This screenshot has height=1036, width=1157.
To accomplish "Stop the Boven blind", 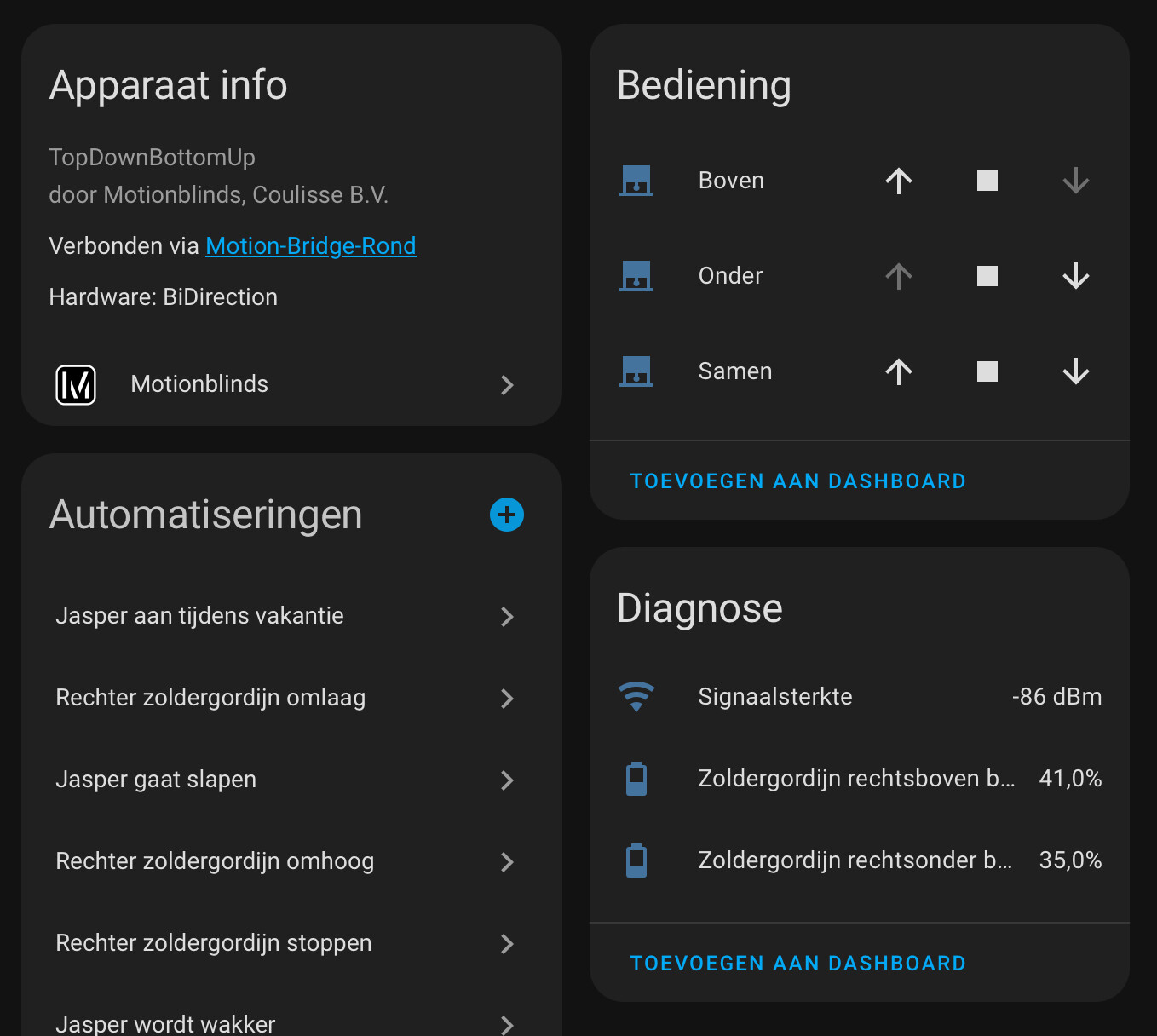I will pyautogui.click(x=987, y=181).
